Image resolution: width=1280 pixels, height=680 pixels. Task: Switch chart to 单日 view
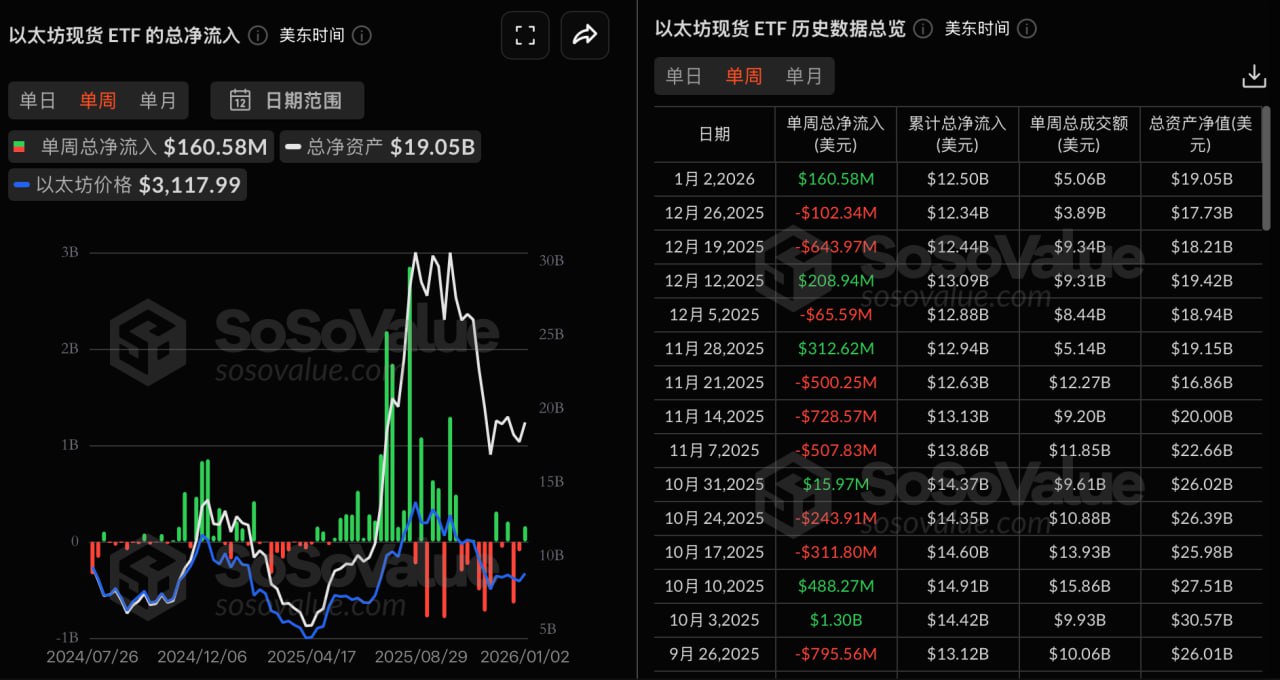[38, 100]
